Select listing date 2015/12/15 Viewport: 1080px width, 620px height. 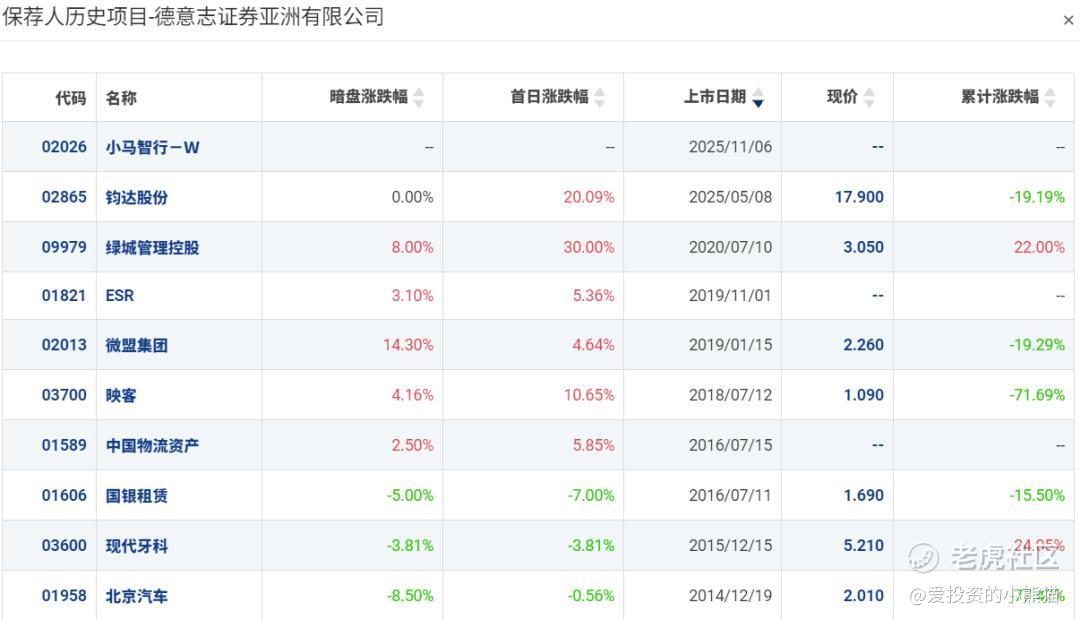(x=730, y=546)
